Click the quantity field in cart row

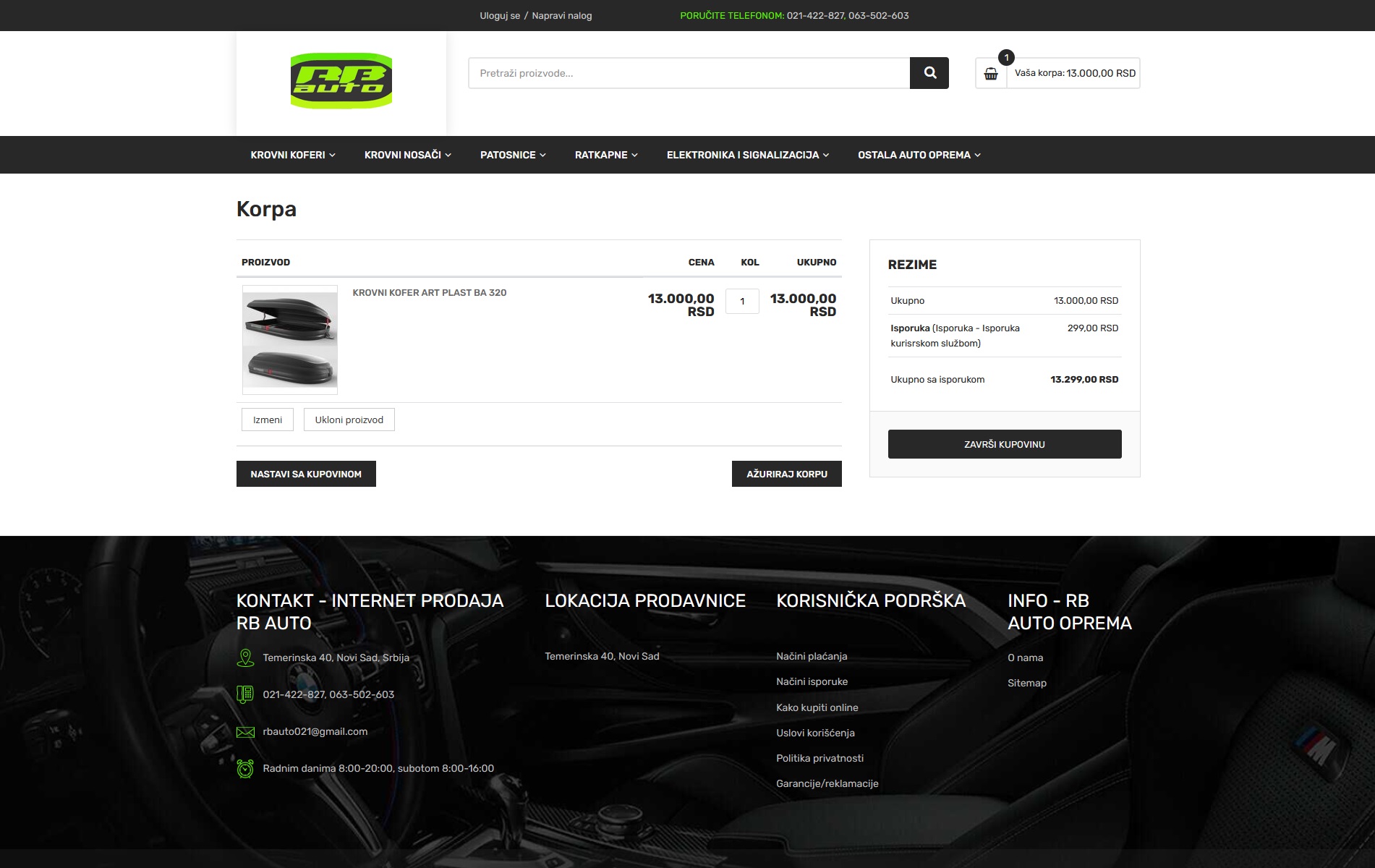coord(742,302)
